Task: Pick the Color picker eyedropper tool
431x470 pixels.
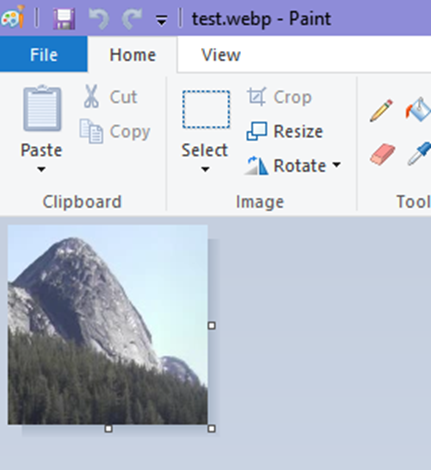Action: [x=419, y=153]
